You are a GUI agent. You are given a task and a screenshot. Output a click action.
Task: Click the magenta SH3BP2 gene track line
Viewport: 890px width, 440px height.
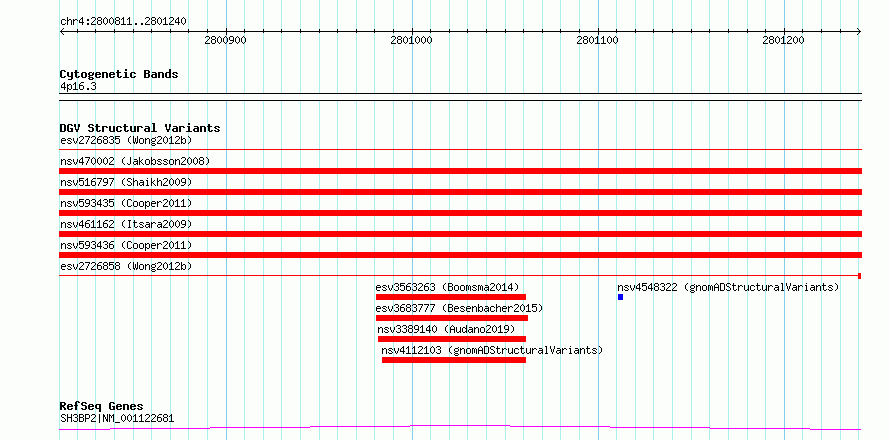coord(461,427)
